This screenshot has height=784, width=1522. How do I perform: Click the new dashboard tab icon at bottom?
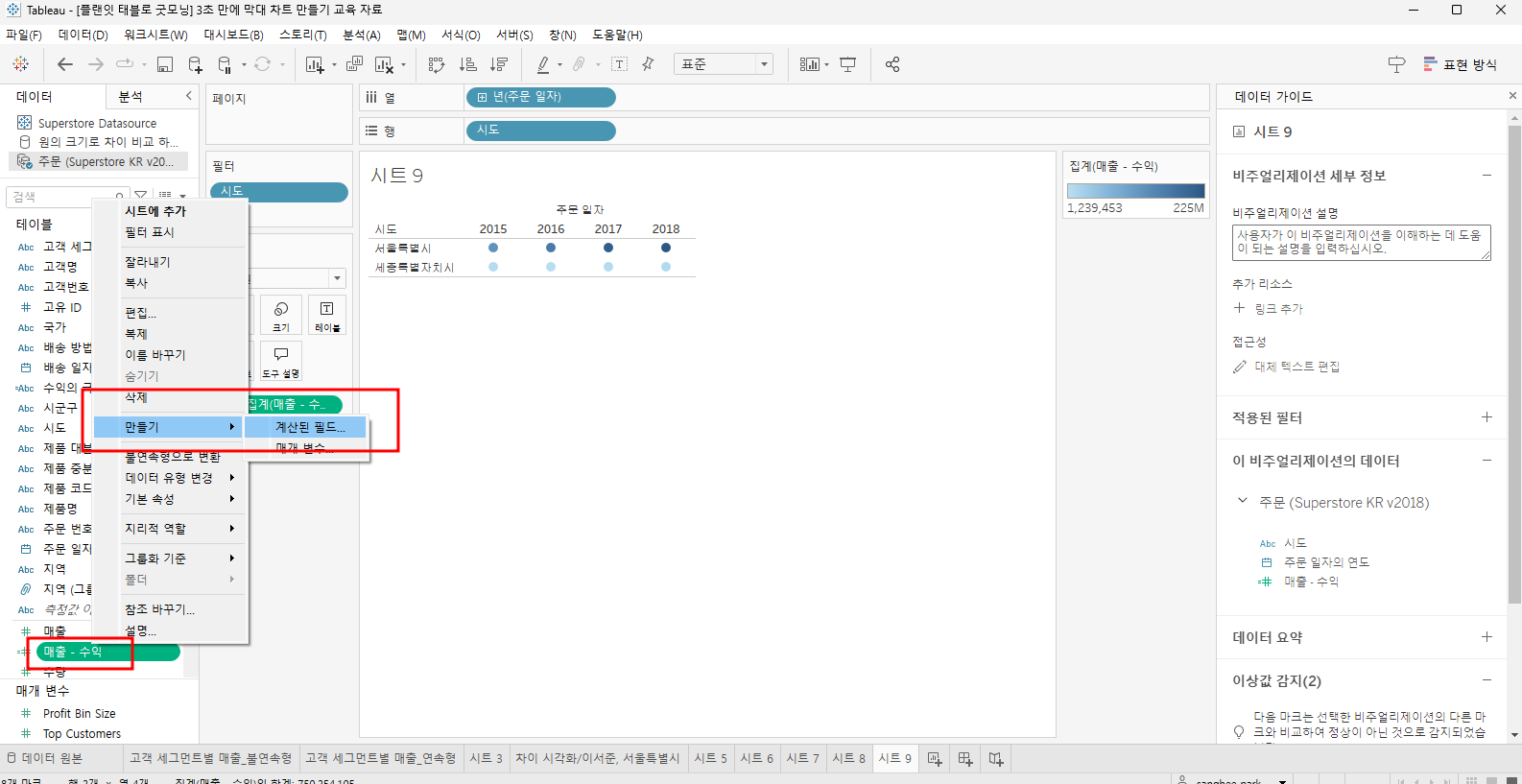(x=965, y=759)
